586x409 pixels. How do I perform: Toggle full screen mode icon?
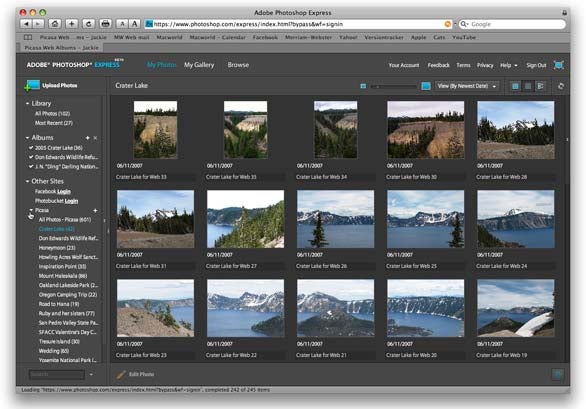pyautogui.click(x=558, y=65)
